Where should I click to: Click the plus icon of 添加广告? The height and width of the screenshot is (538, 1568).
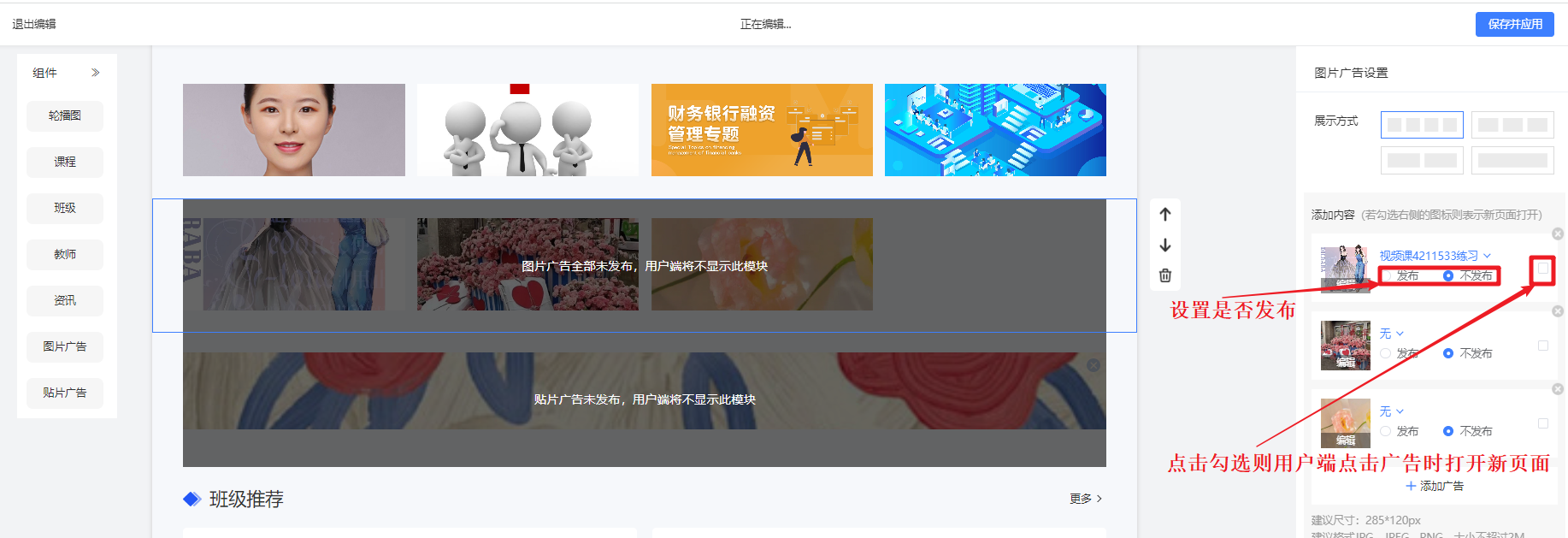tap(1411, 486)
